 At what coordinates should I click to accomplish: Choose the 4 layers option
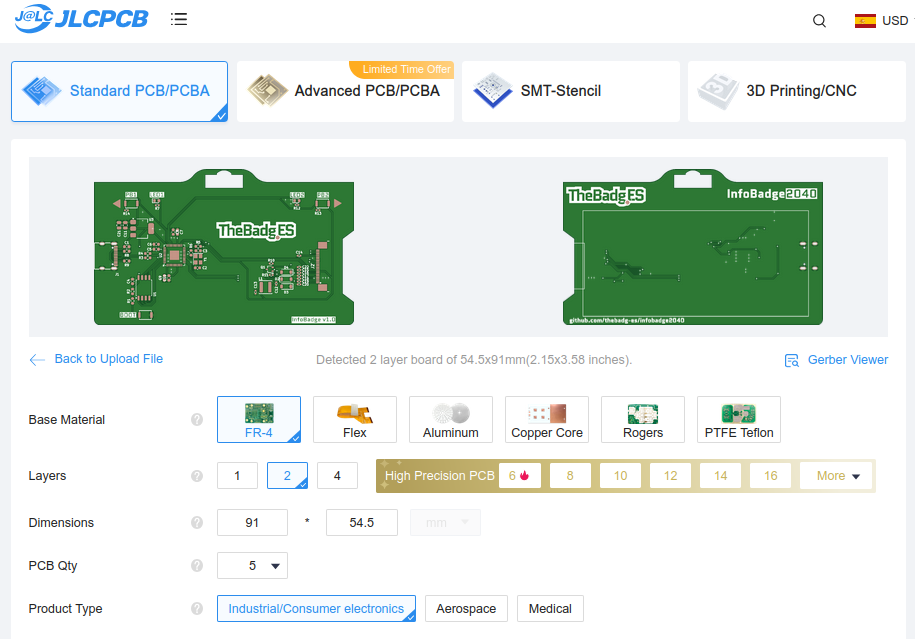pos(337,476)
